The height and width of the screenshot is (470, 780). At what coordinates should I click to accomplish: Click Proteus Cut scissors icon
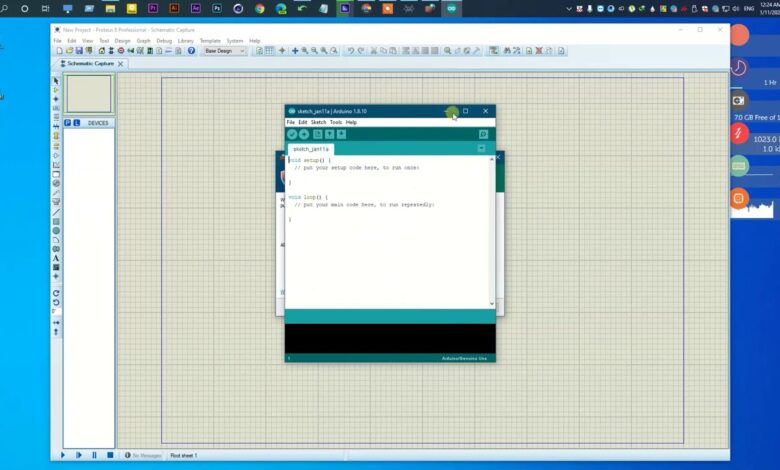[374, 51]
